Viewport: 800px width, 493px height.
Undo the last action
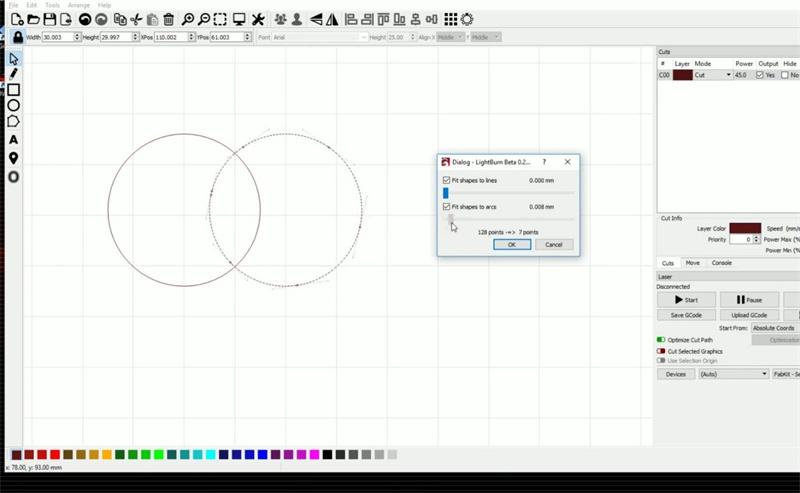(x=85, y=19)
